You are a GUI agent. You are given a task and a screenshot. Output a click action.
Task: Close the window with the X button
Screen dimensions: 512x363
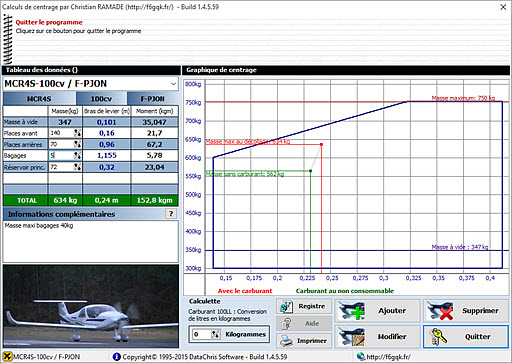503,7
